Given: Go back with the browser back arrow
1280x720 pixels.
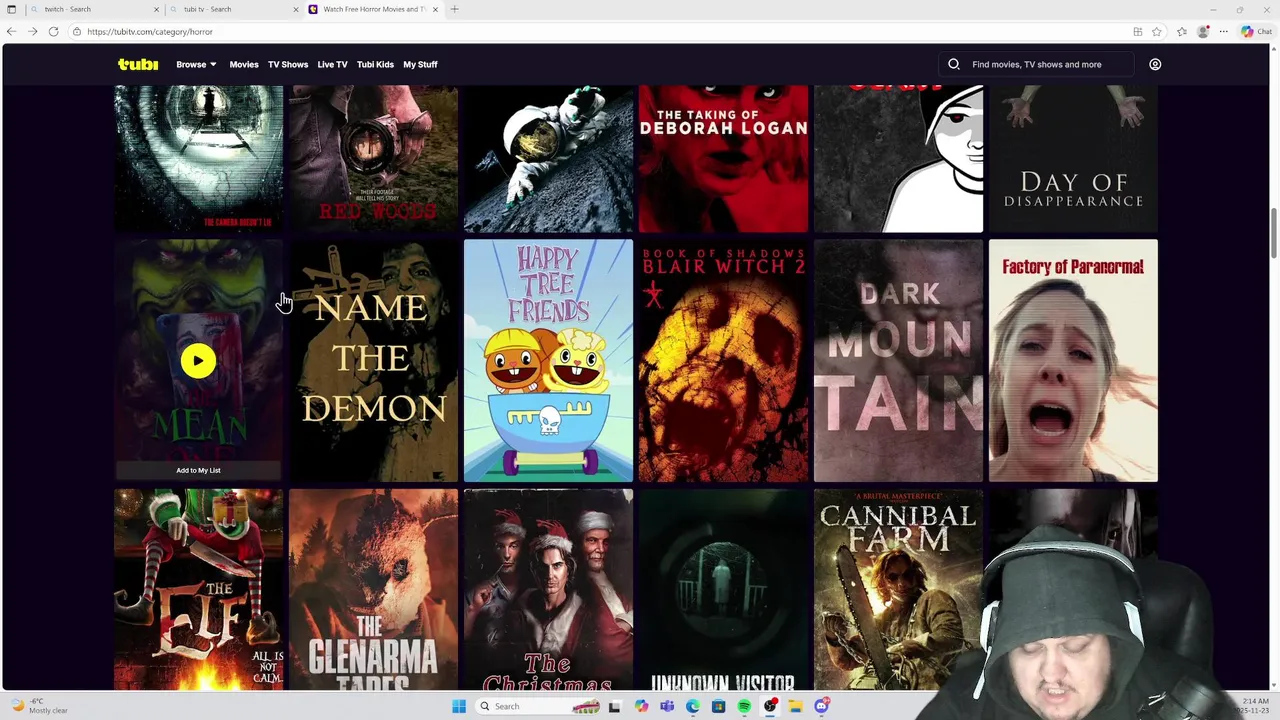Looking at the screenshot, I should click(11, 32).
